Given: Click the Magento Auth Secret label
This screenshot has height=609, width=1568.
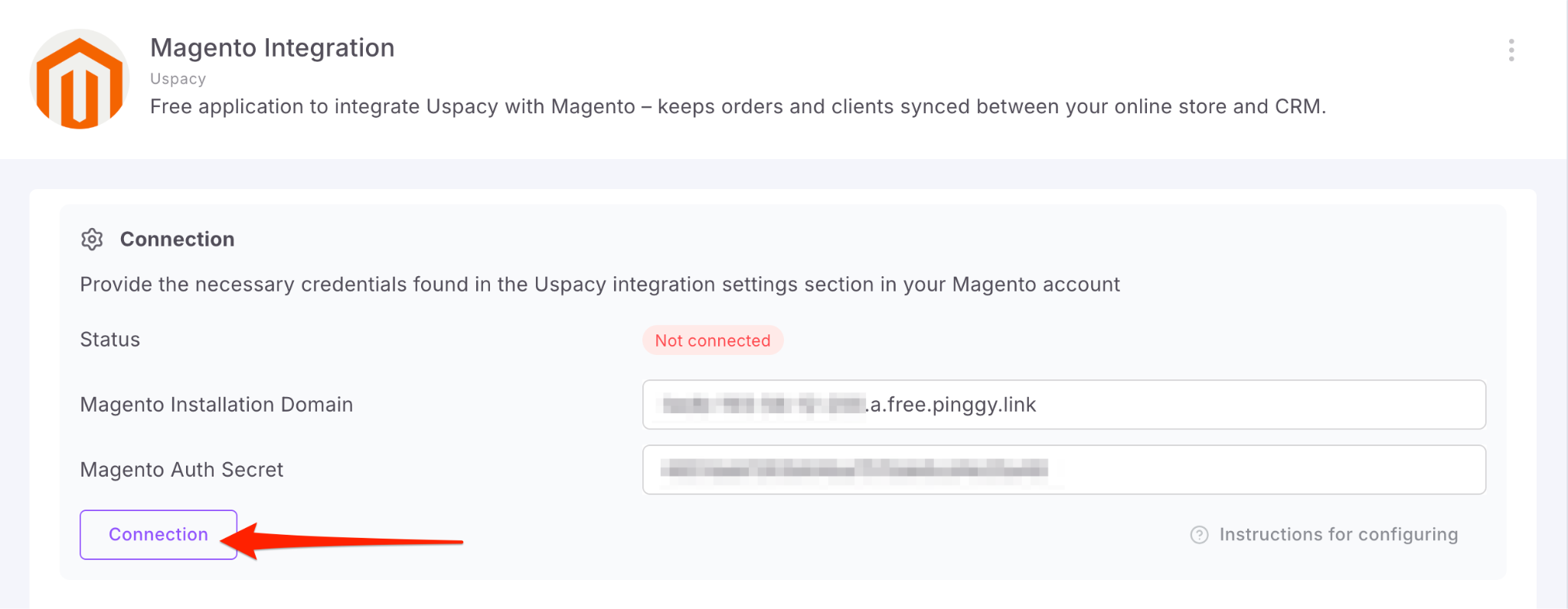Looking at the screenshot, I should [x=181, y=470].
